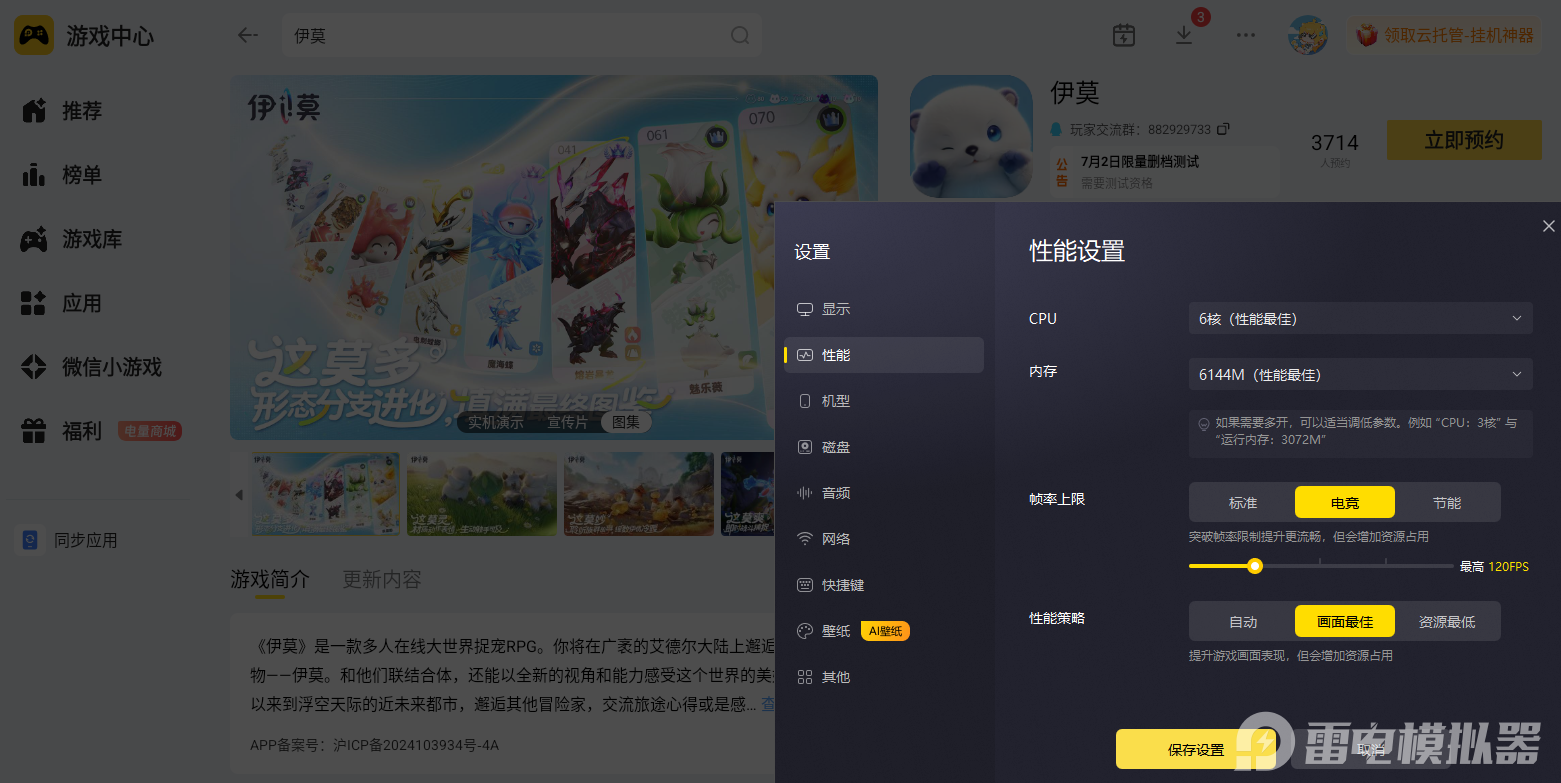Open the calendar reservation icon in top bar
1561x783 pixels.
[1124, 35]
